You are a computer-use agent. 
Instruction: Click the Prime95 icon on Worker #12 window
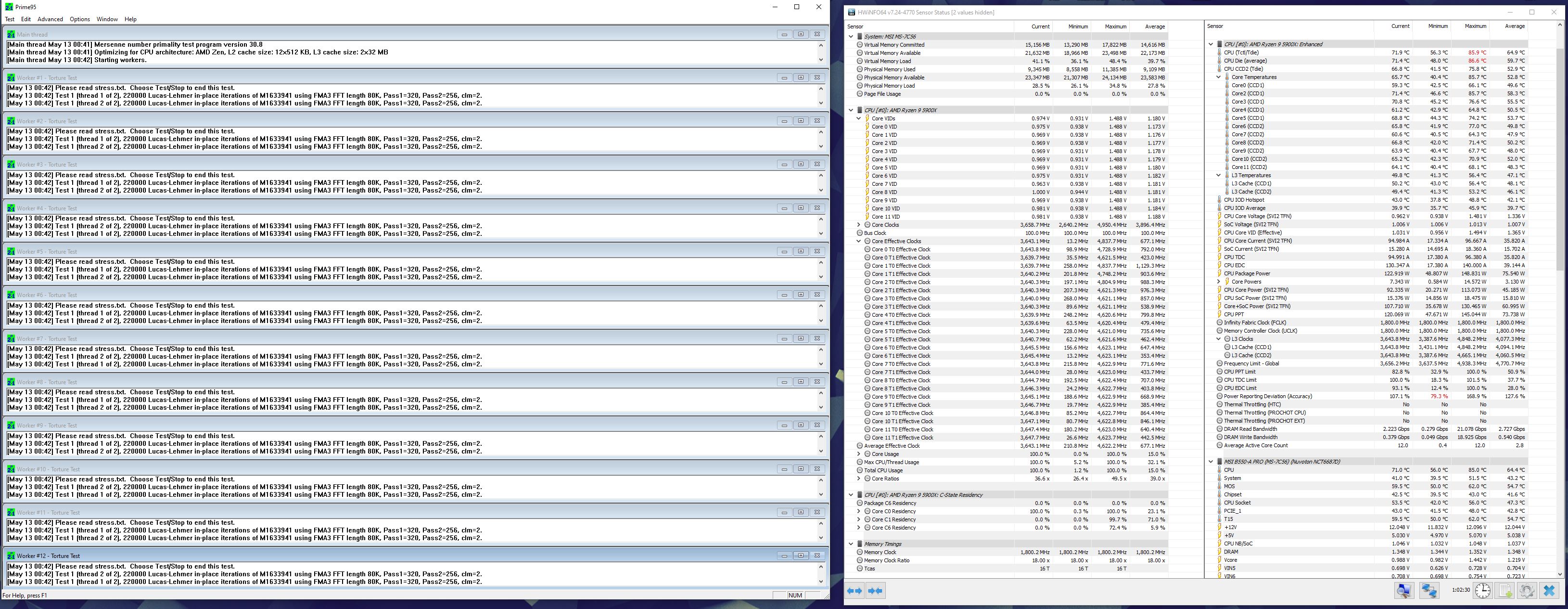tap(11, 556)
